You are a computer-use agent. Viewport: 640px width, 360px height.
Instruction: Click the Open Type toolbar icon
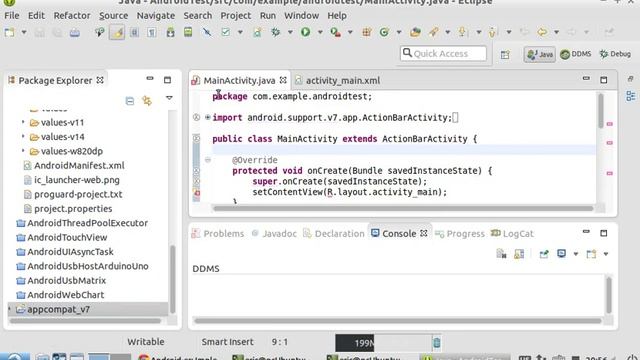tap(415, 32)
